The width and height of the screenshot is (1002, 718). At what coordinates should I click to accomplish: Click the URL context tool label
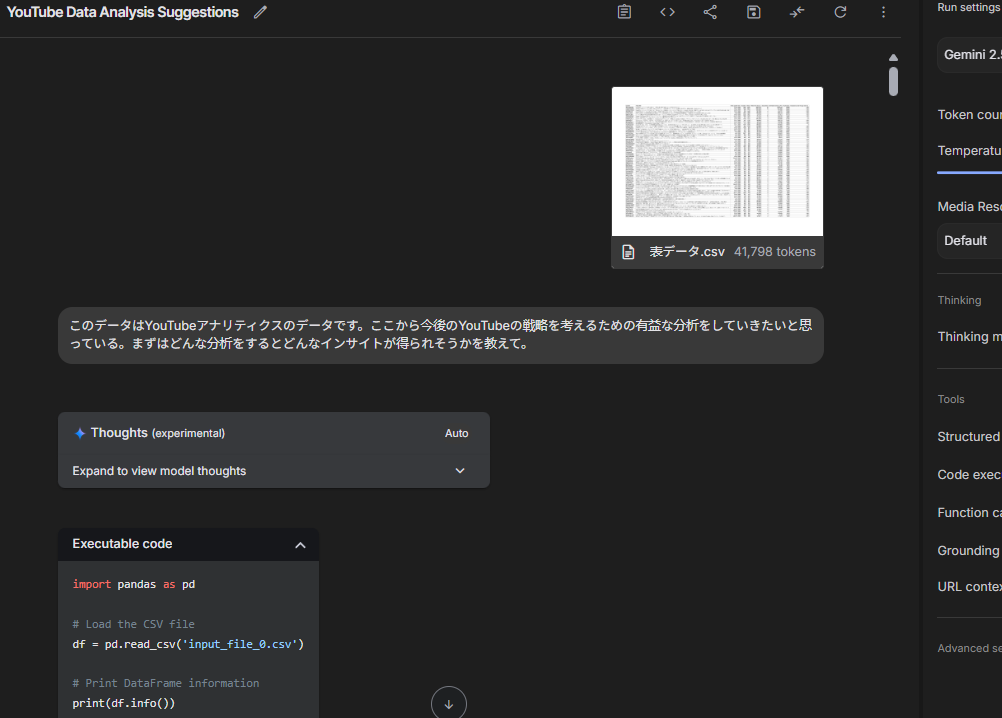969,586
